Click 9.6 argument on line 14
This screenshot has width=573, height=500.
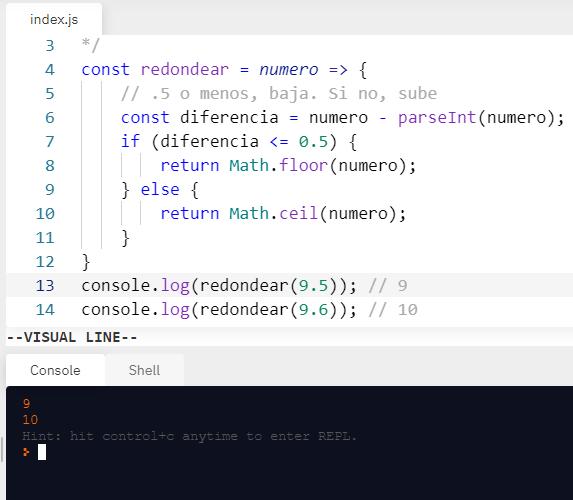point(313,310)
